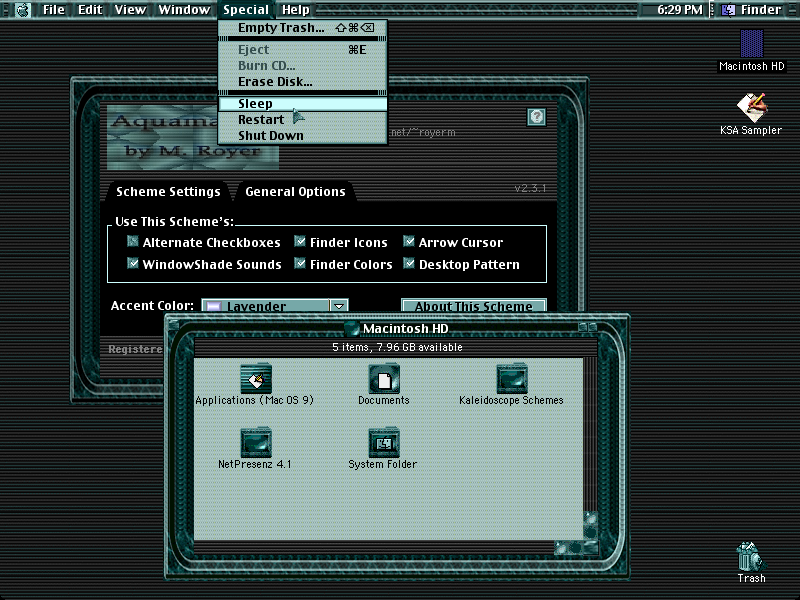Choose Shut Down from Special menu
Viewport: 800px width, 600px height.
click(303, 136)
